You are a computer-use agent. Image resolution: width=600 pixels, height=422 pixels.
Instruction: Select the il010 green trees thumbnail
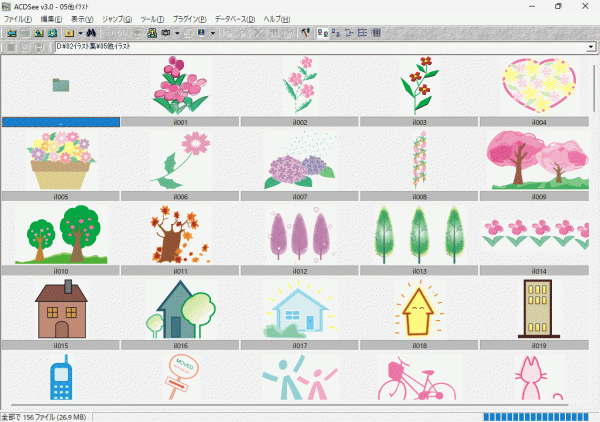(61, 235)
